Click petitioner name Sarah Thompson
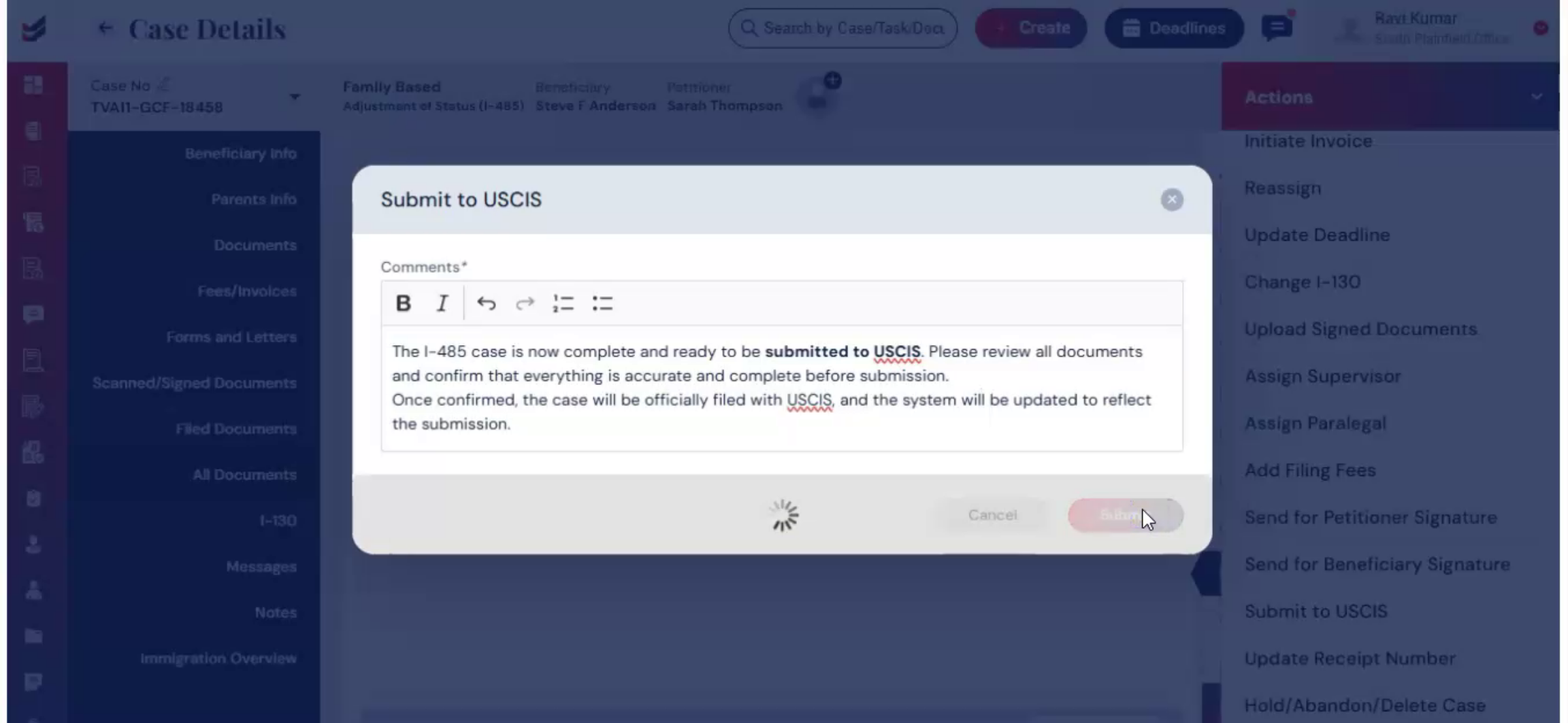Screen dimensions: 1568x723 click(725, 106)
